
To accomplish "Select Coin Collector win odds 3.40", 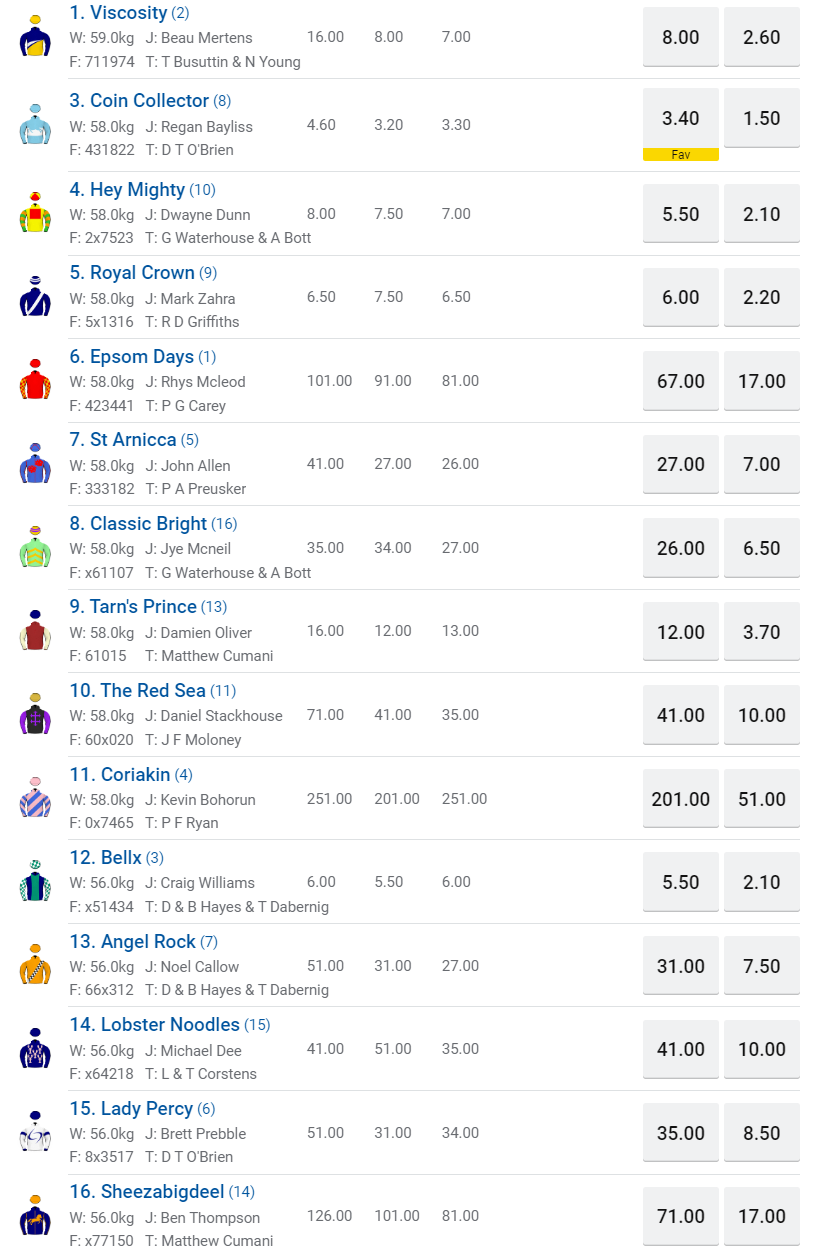I will [x=681, y=119].
